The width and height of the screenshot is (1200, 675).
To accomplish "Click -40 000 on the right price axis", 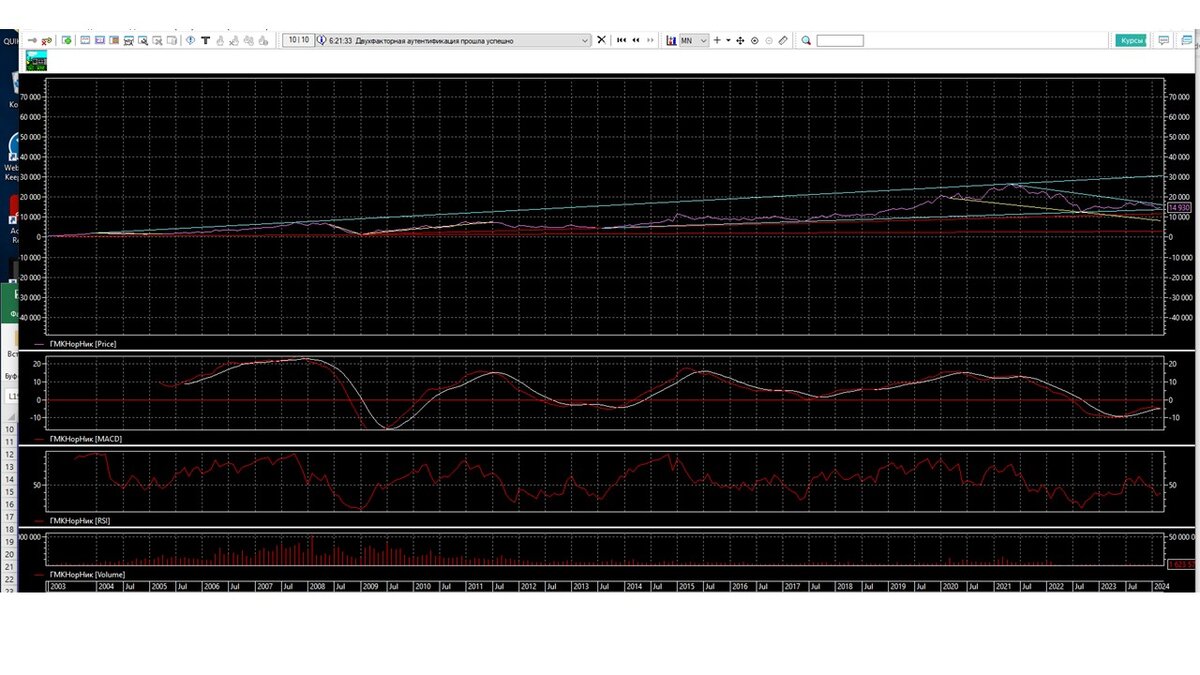I will (x=1179, y=317).
